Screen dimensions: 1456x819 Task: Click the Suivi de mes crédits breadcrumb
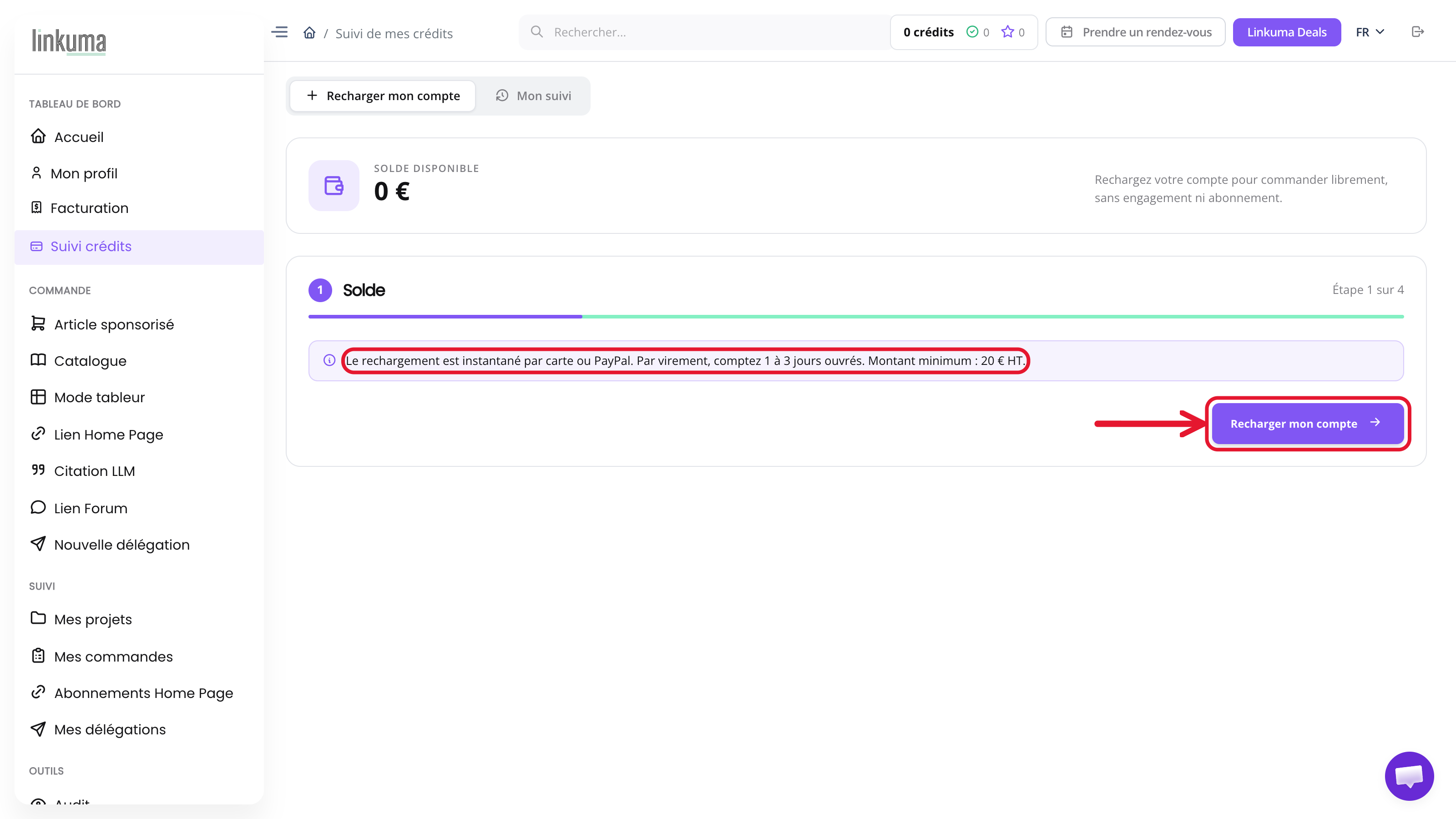(394, 33)
